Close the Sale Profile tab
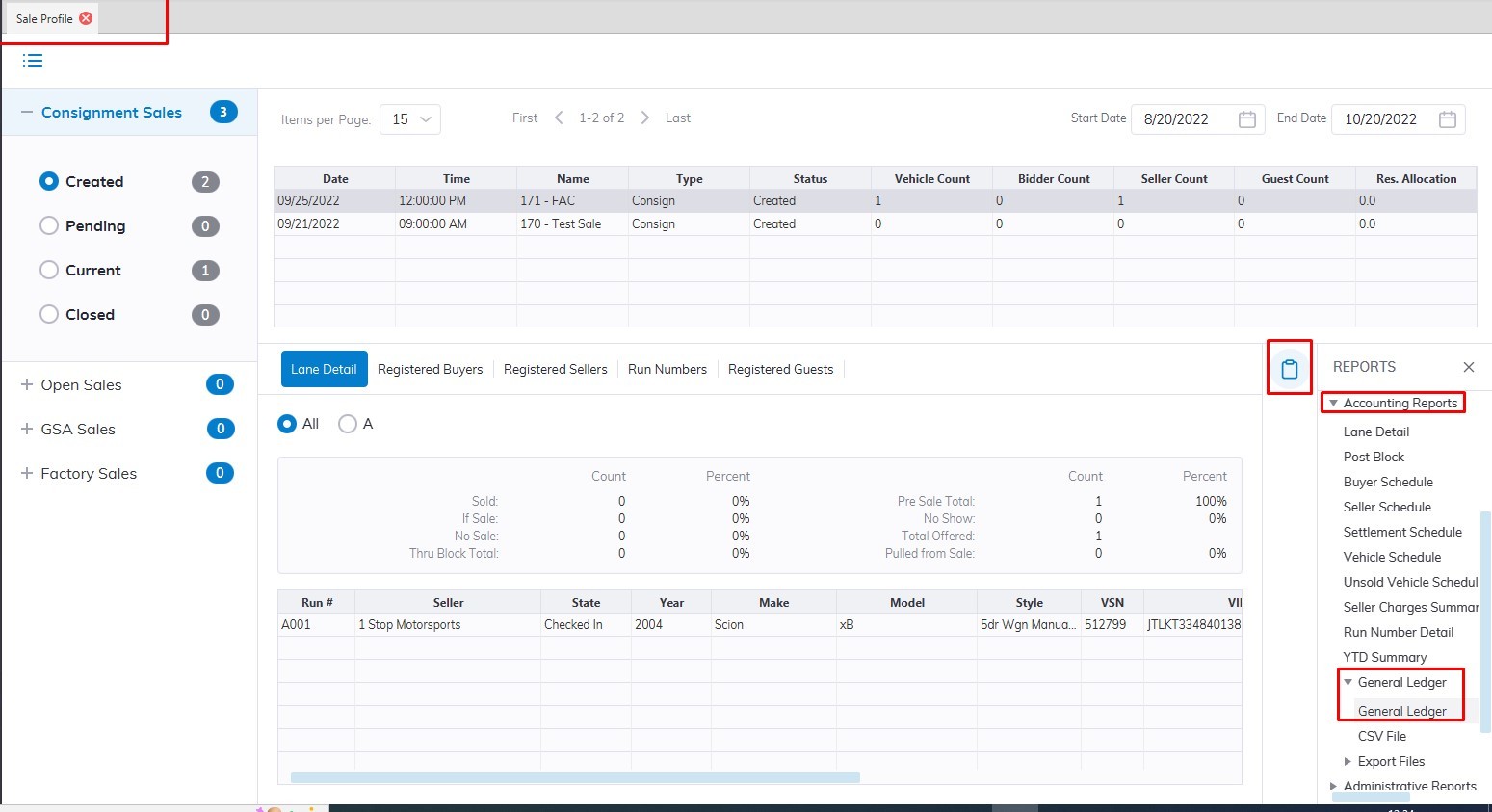Screen dimensions: 1492x812 [x=86, y=18]
